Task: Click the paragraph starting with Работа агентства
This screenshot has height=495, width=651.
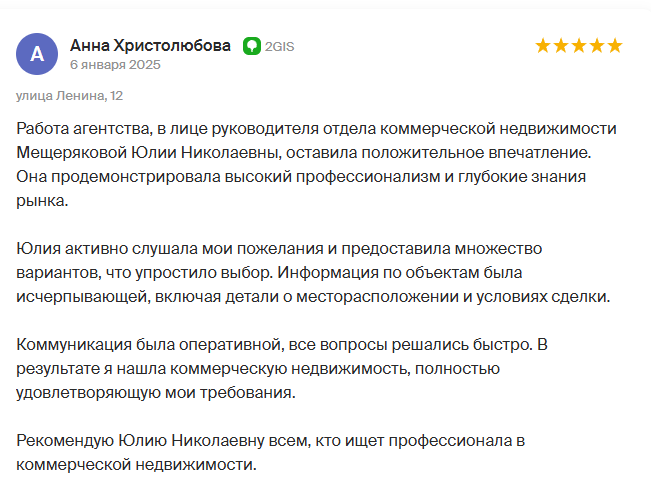Action: pos(316,164)
